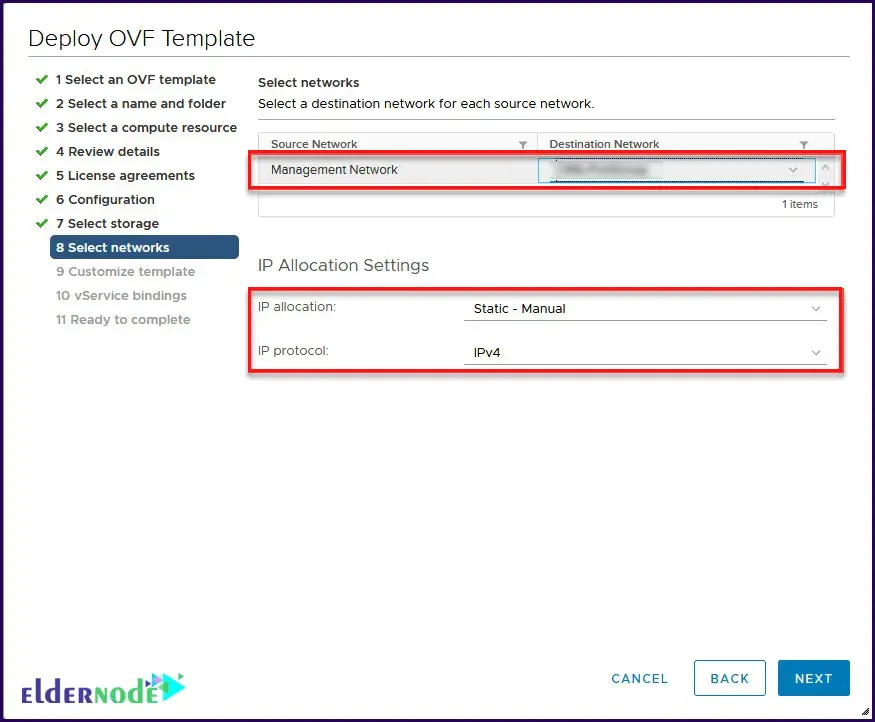
Task: Click green checkmark beside License agreements step
Action: click(42, 175)
